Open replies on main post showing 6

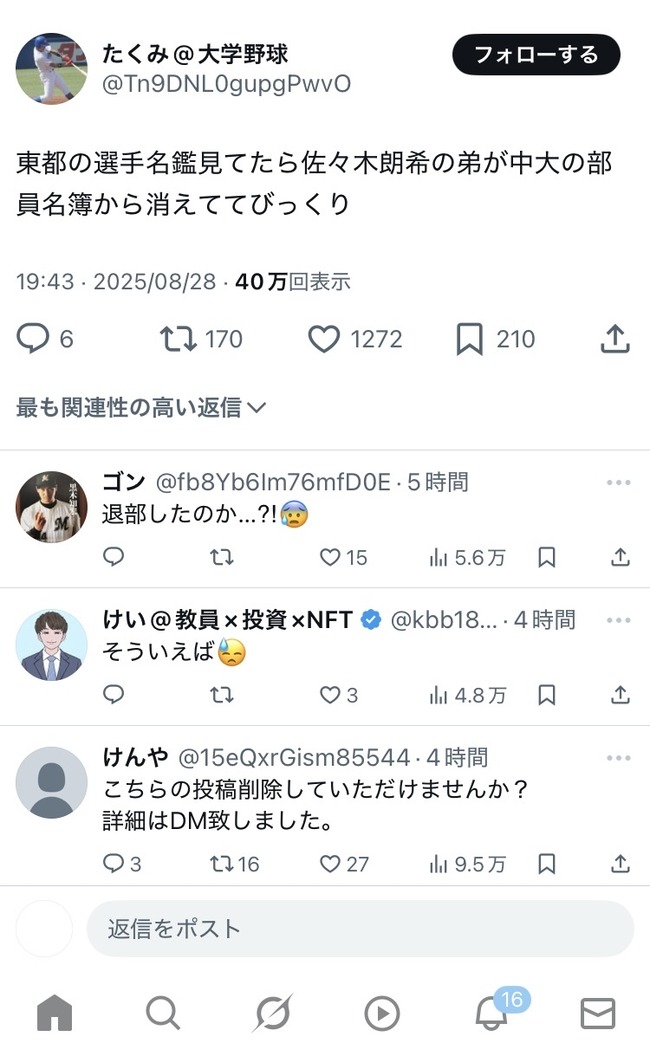tap(44, 339)
